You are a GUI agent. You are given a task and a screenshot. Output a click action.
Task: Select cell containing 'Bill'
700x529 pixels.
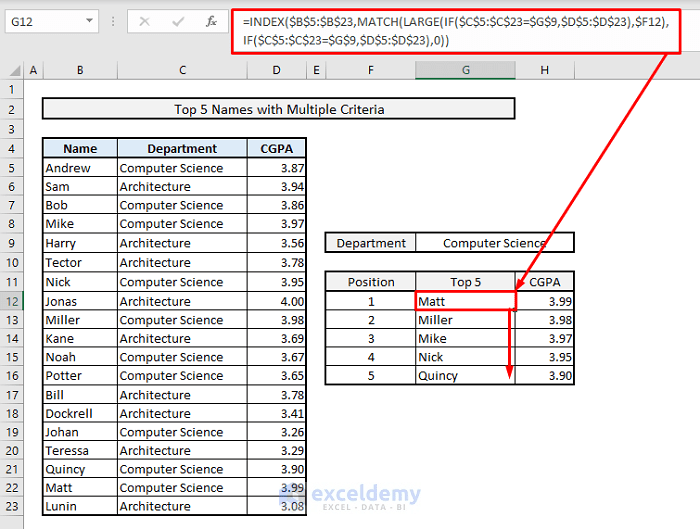tap(80, 395)
